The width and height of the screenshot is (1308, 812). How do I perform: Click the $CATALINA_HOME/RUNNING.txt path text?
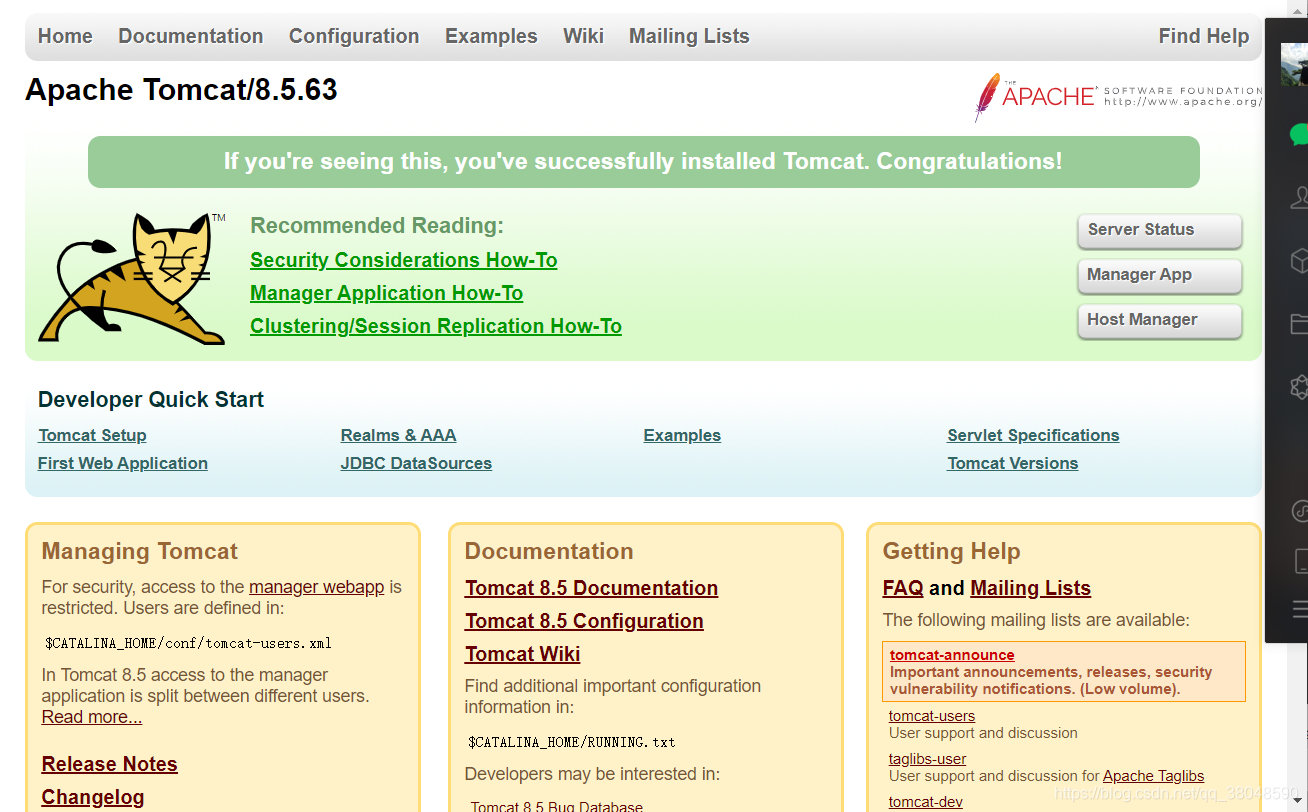pos(572,742)
